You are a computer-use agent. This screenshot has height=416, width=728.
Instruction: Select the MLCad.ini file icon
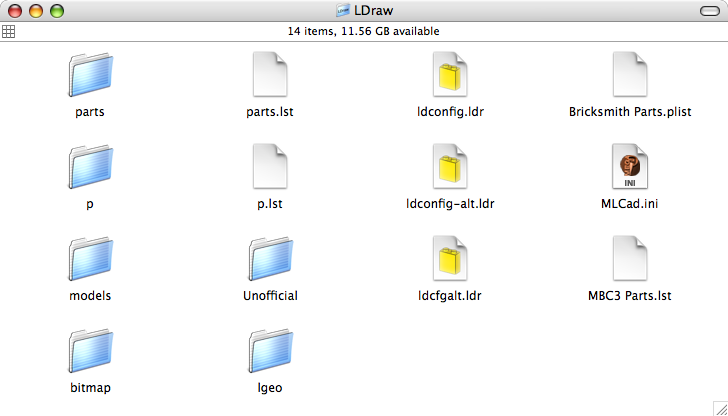point(630,166)
